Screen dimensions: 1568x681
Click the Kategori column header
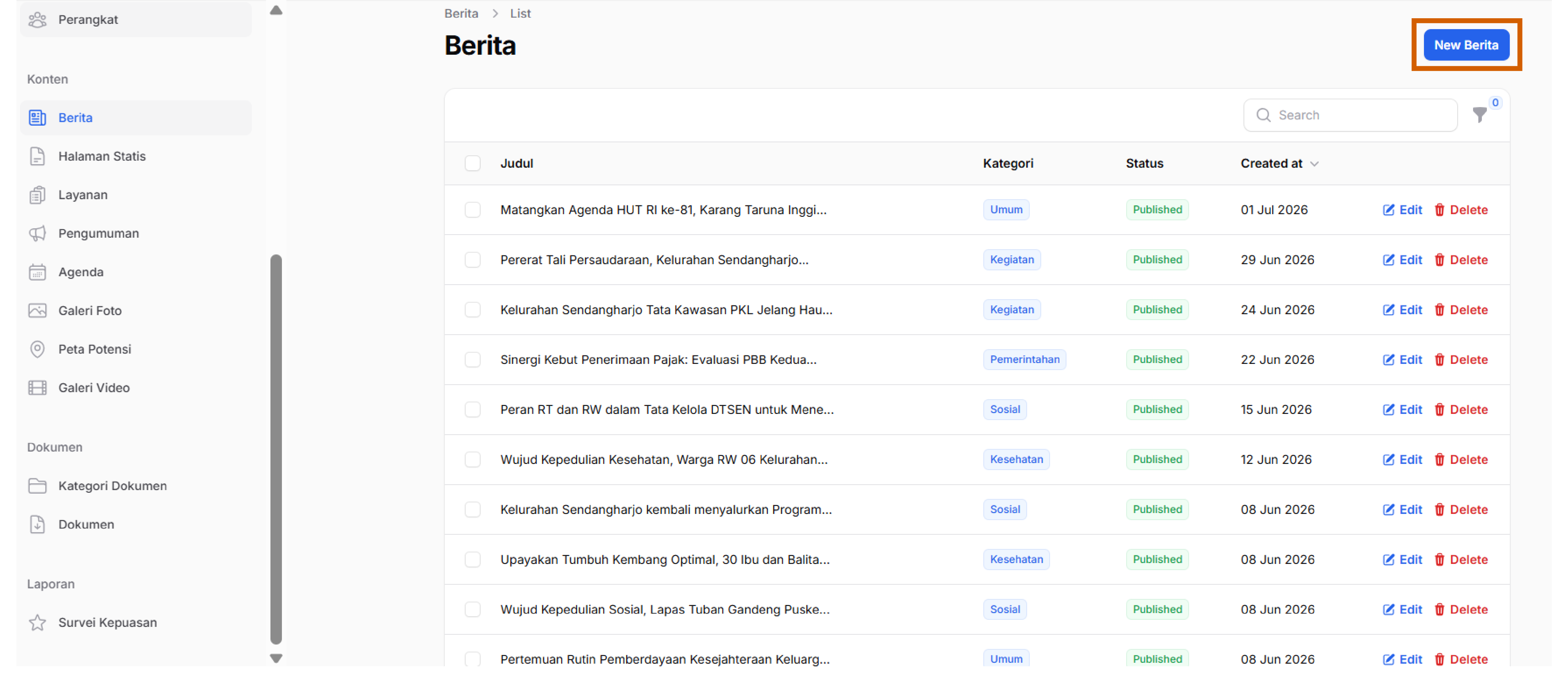pos(1008,163)
